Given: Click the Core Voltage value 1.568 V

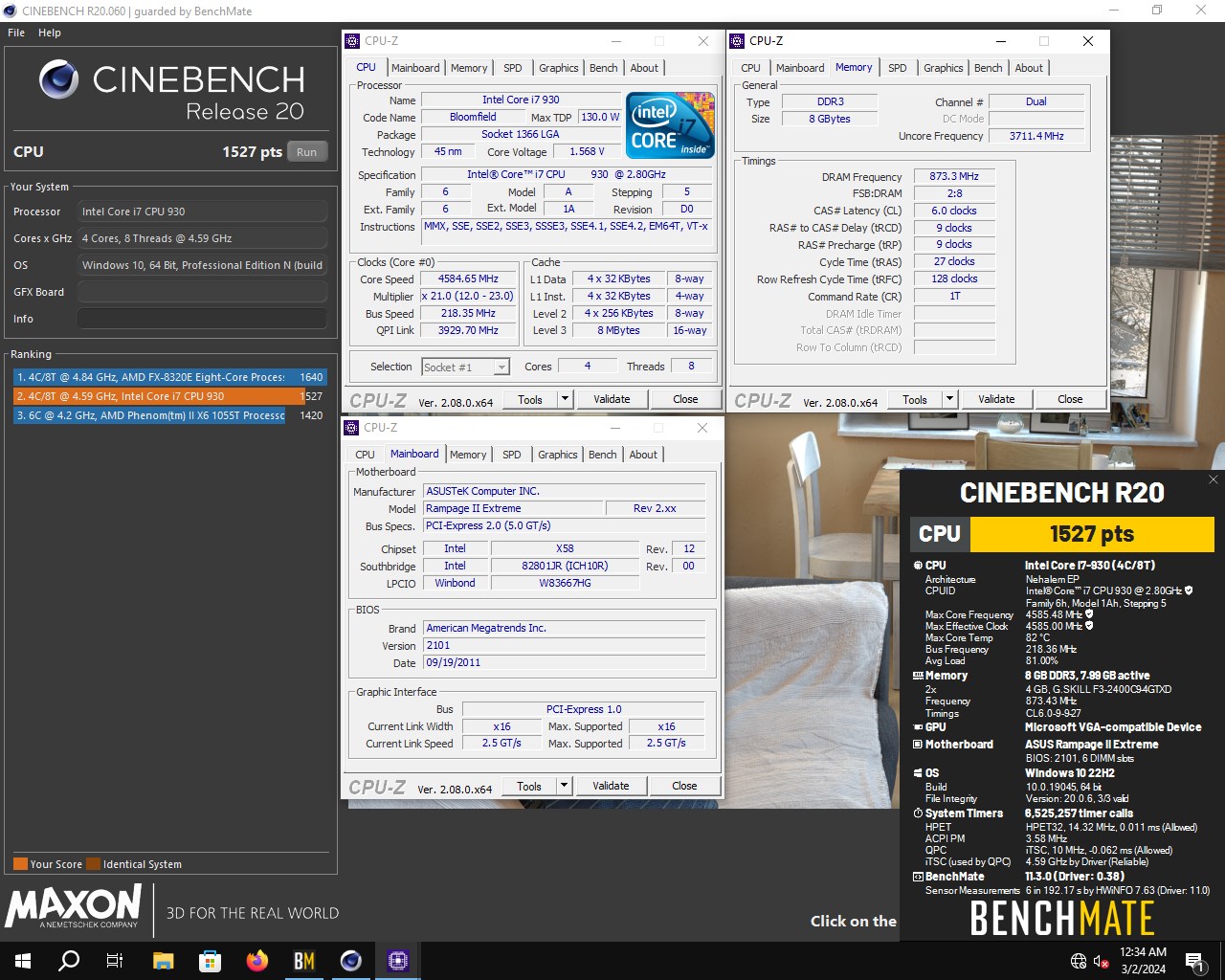Looking at the screenshot, I should pos(587,151).
